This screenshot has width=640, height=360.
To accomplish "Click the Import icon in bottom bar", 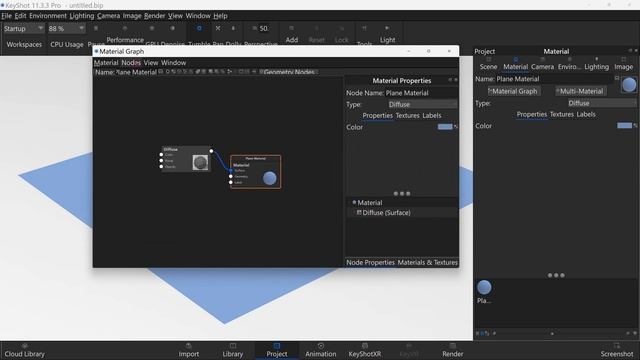I will pyautogui.click(x=189, y=346).
